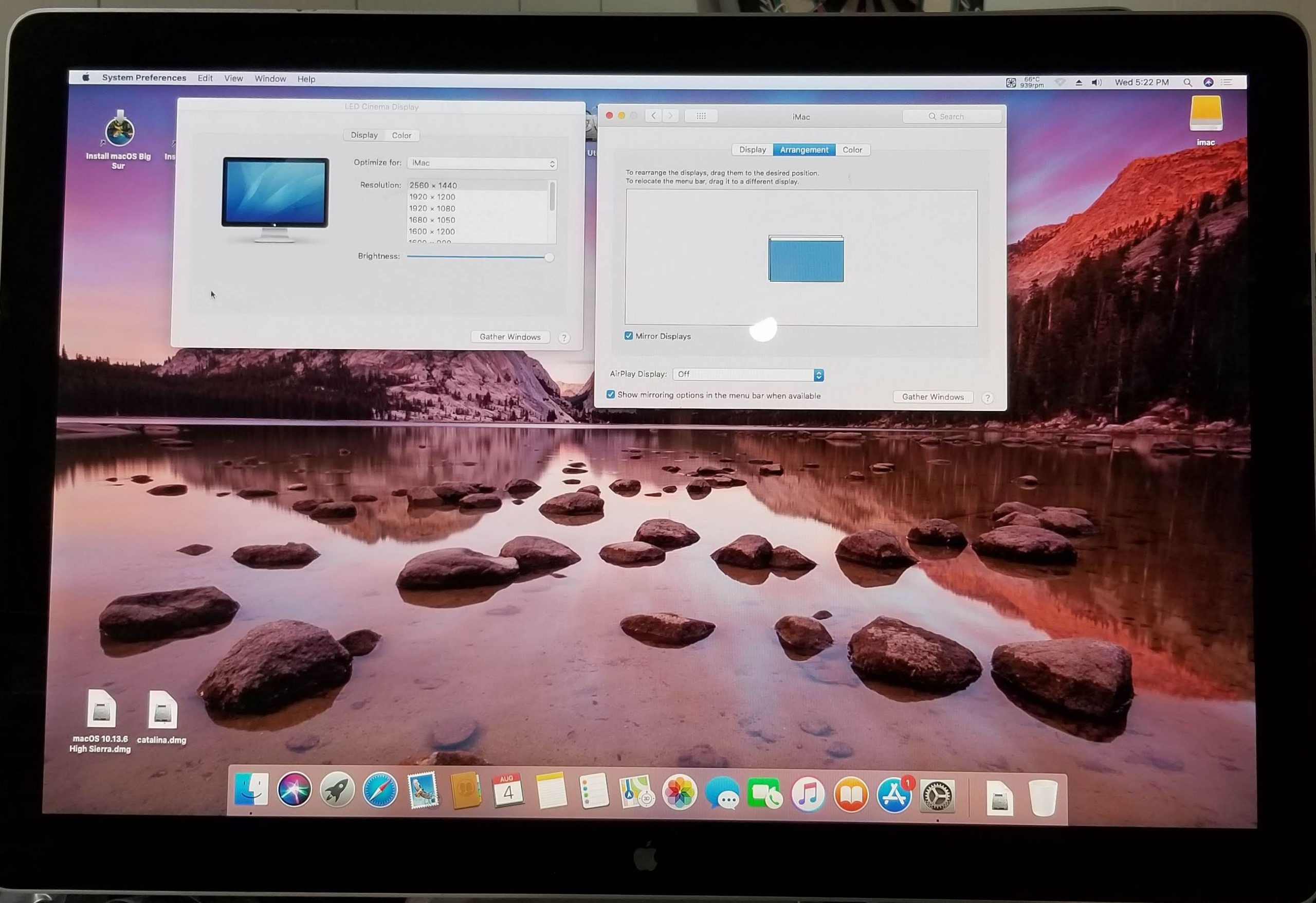This screenshot has height=903, width=1316.
Task: Toggle show mirroring options in menu bar
Action: 610,395
